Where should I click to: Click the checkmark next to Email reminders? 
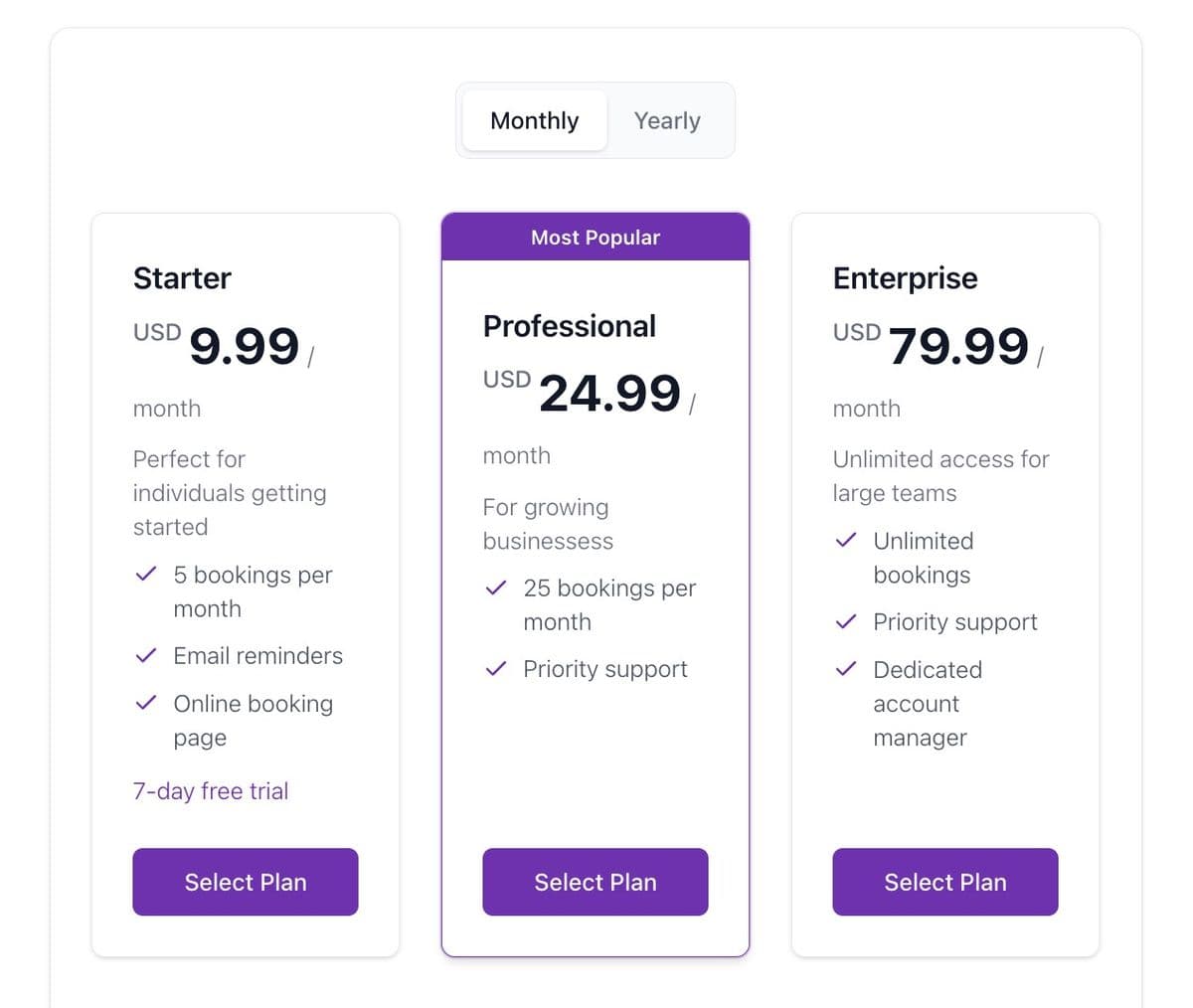(147, 655)
